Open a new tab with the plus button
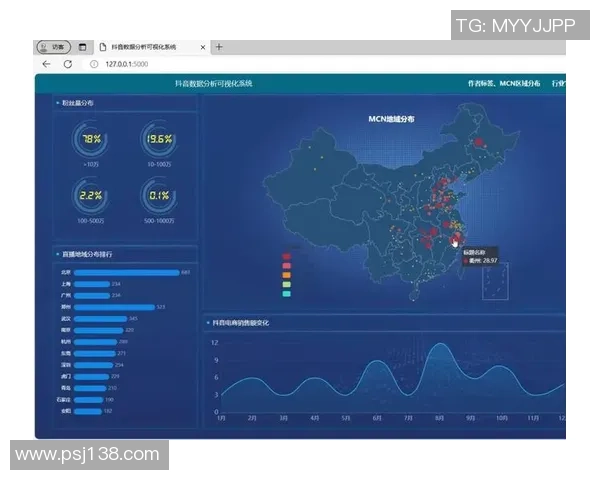 tap(219, 47)
